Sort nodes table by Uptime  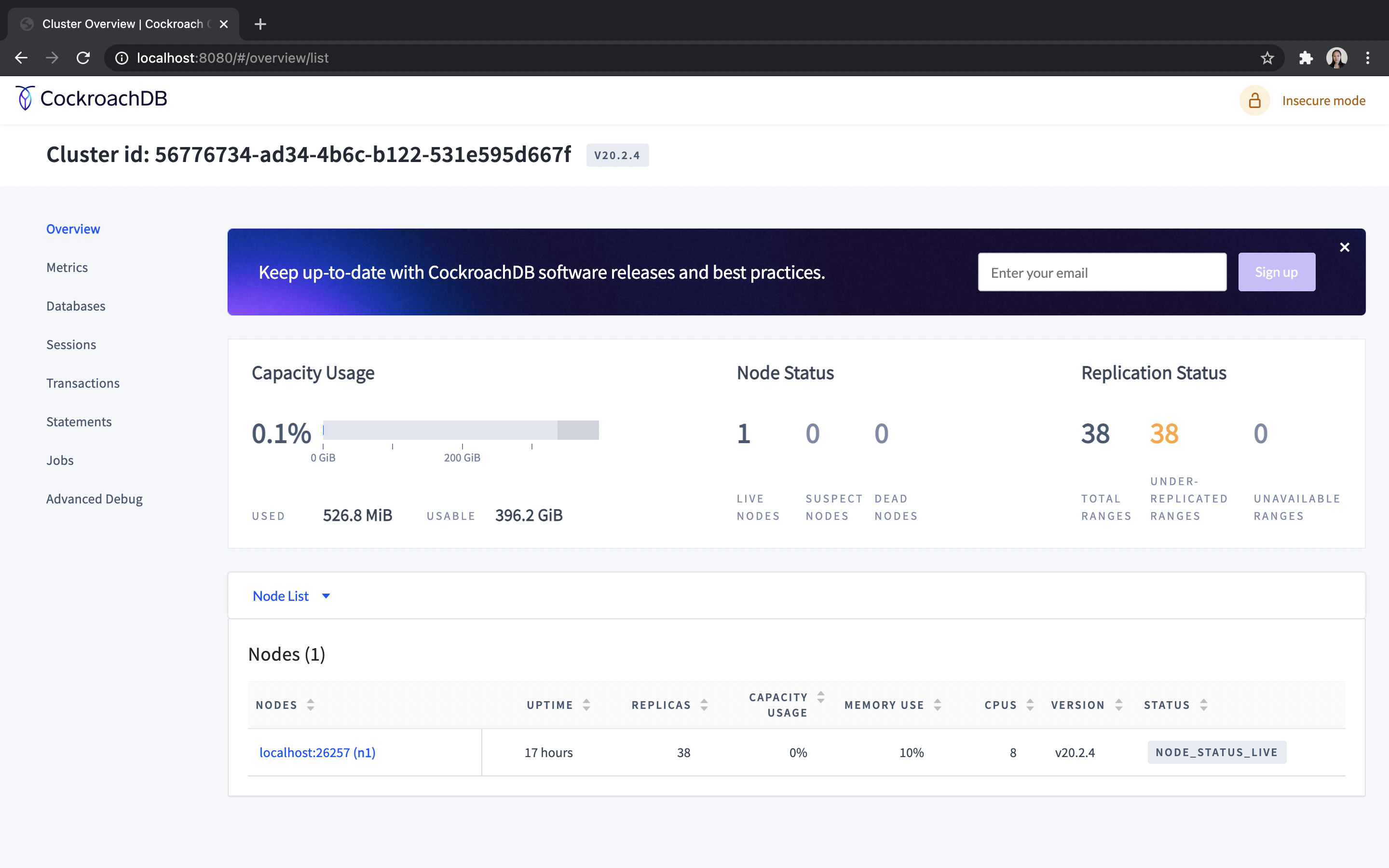586,705
